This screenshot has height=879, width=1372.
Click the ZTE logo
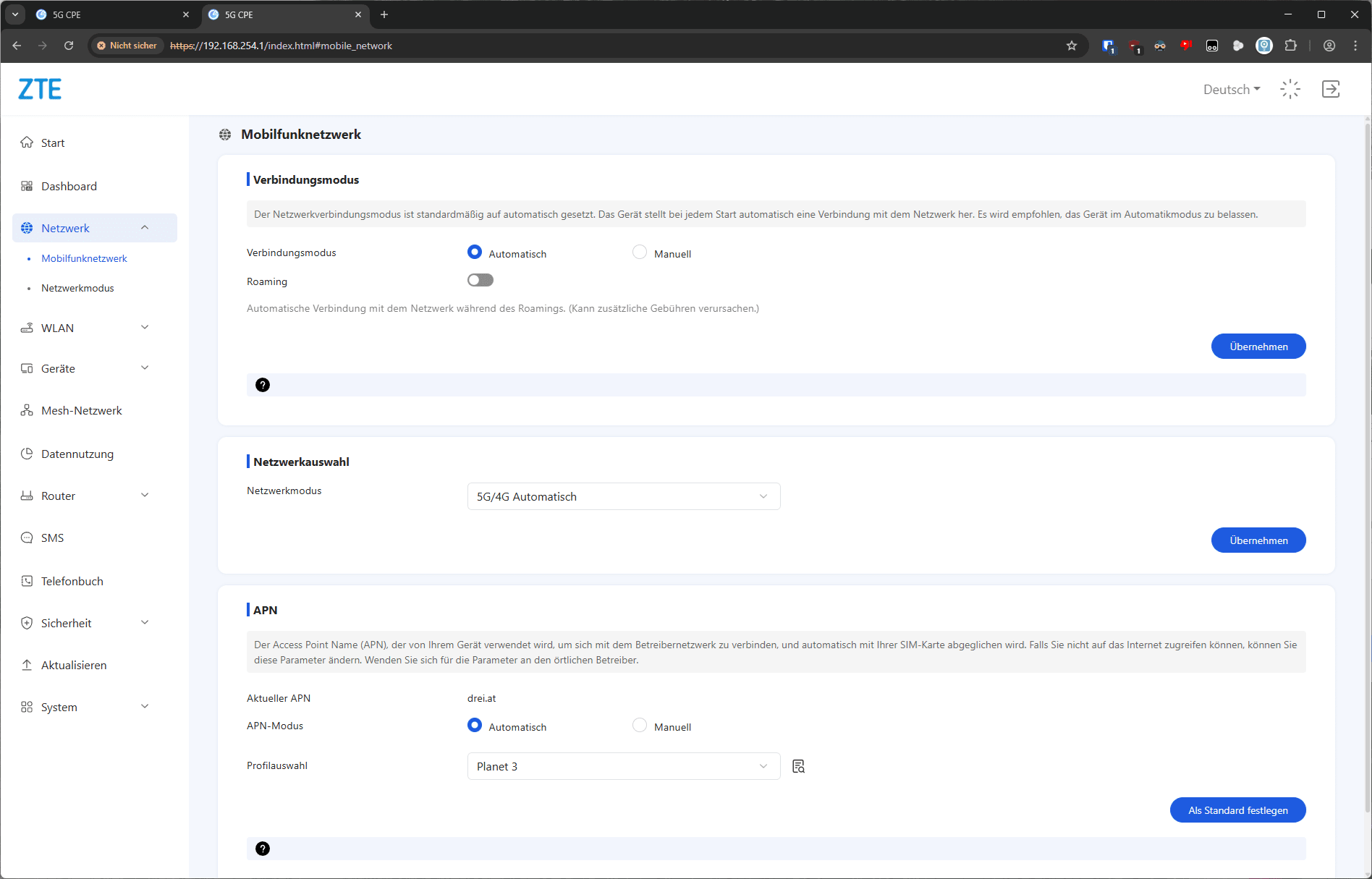point(40,89)
